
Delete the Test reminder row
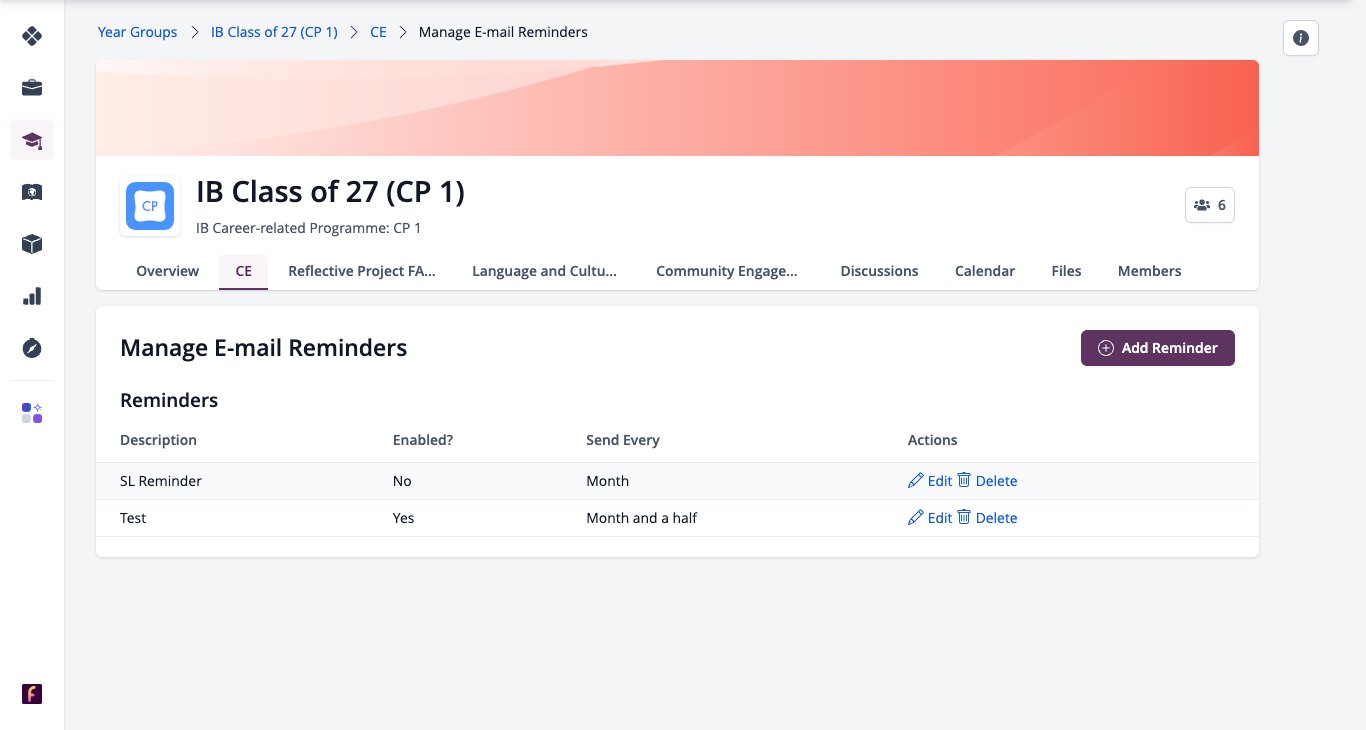(987, 518)
